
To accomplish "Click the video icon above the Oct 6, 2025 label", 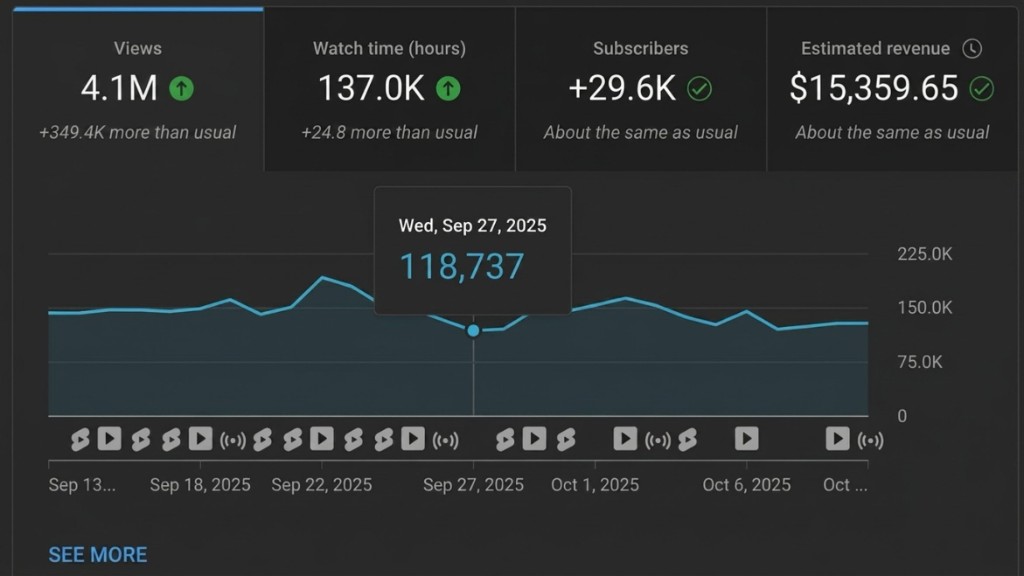I will point(746,439).
